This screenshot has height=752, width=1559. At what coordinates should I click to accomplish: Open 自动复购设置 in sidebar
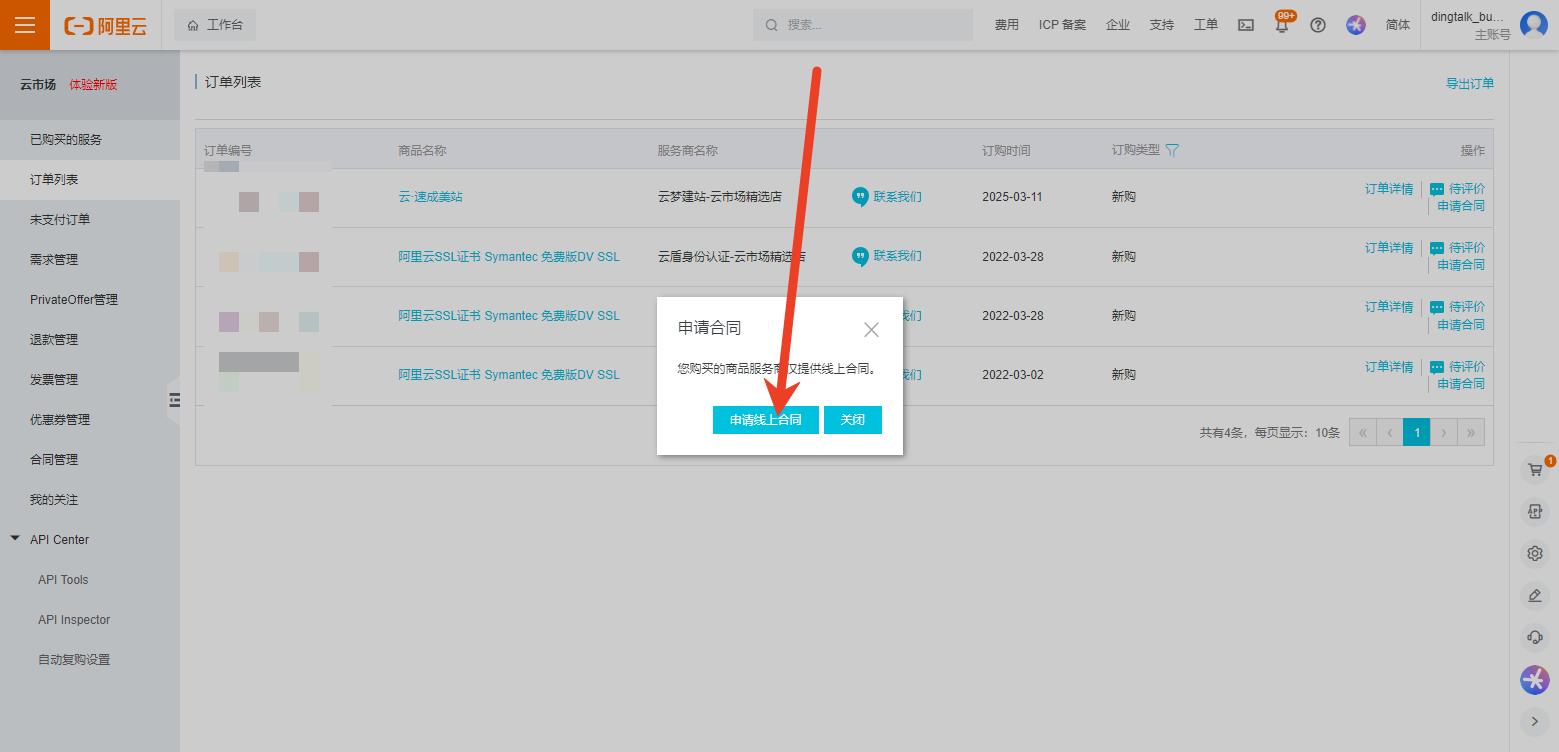click(74, 660)
